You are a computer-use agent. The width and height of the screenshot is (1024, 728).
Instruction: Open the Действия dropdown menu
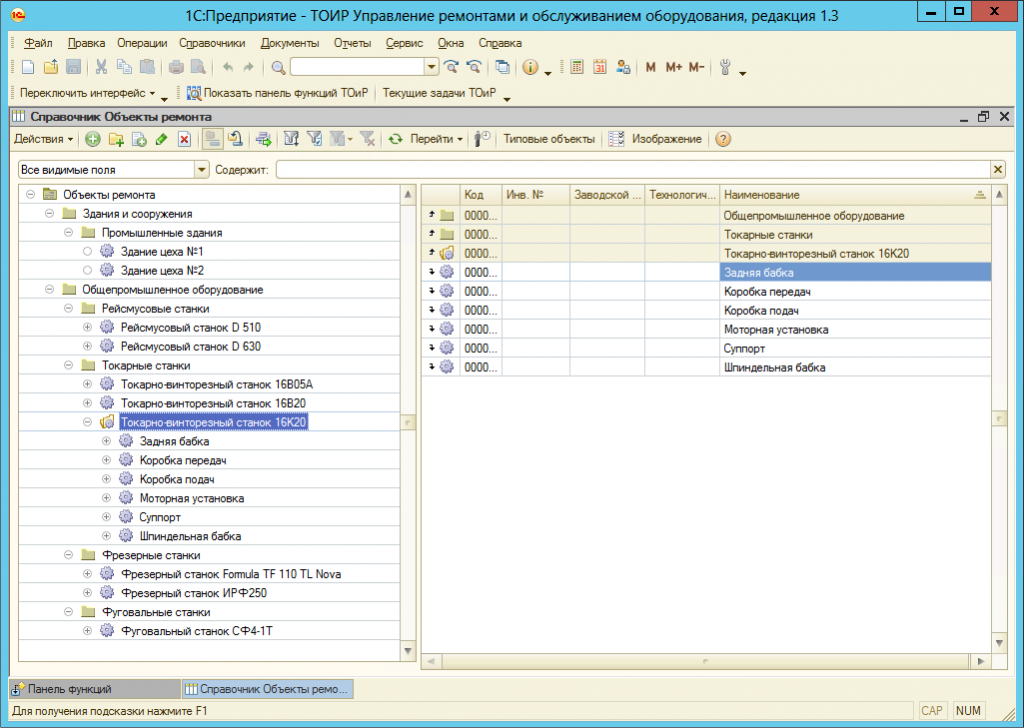44,139
